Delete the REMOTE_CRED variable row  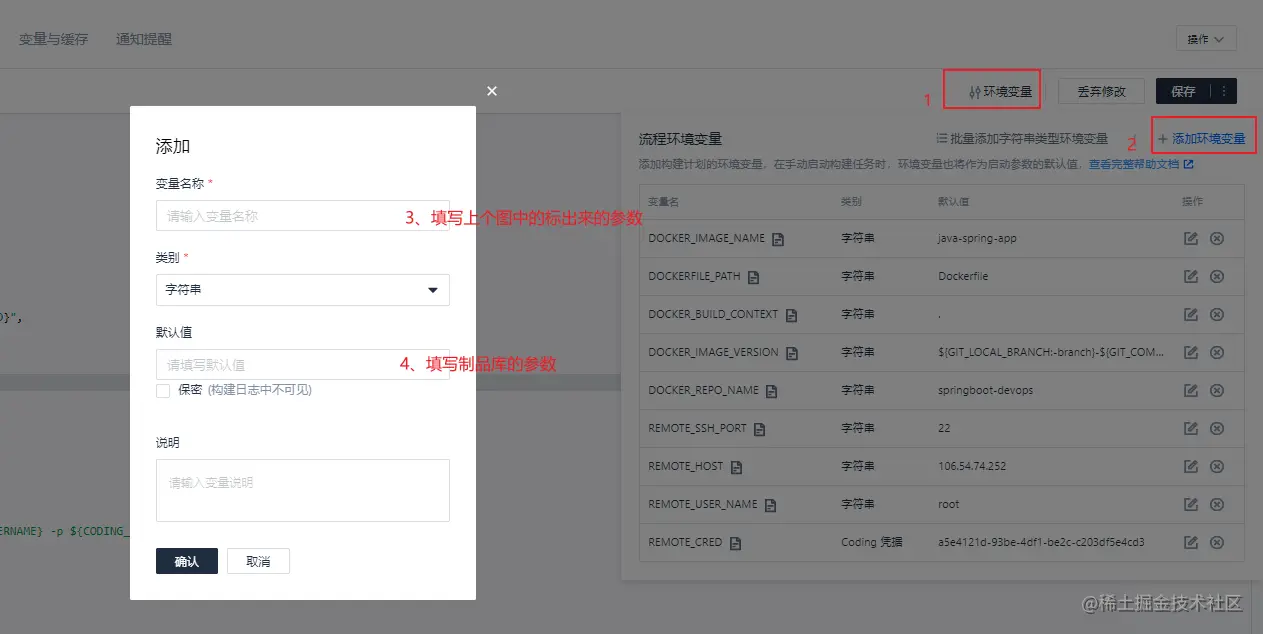click(x=1217, y=542)
